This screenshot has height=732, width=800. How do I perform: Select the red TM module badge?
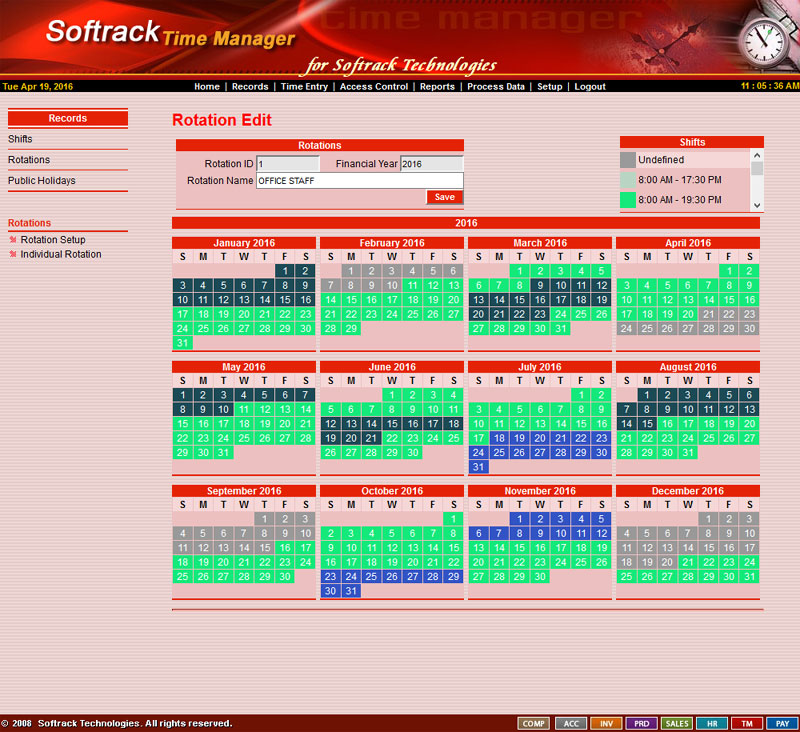point(746,723)
